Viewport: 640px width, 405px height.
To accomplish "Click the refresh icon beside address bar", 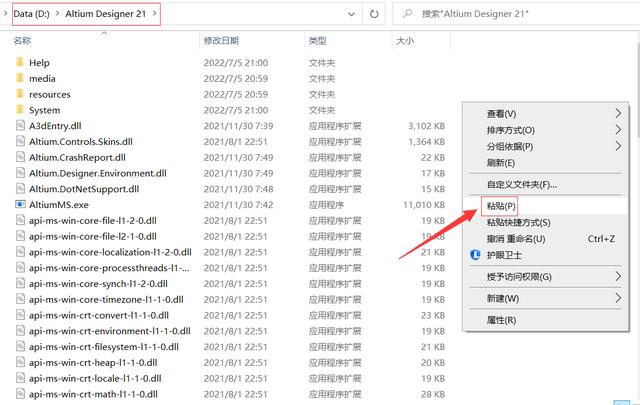I will (x=374, y=14).
